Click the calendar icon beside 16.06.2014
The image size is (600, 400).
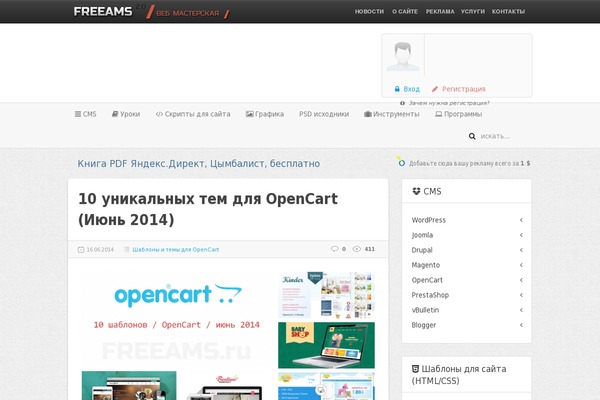[x=81, y=250]
